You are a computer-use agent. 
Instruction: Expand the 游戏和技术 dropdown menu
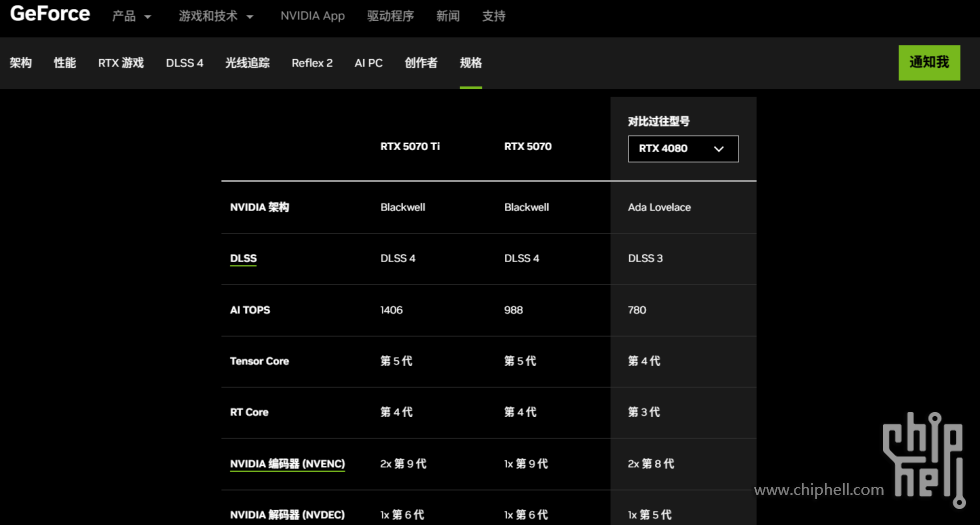(x=216, y=16)
